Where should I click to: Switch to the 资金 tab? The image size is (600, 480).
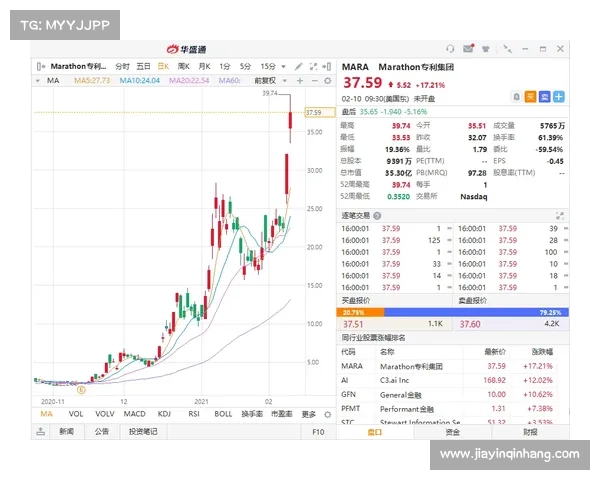pos(453,432)
